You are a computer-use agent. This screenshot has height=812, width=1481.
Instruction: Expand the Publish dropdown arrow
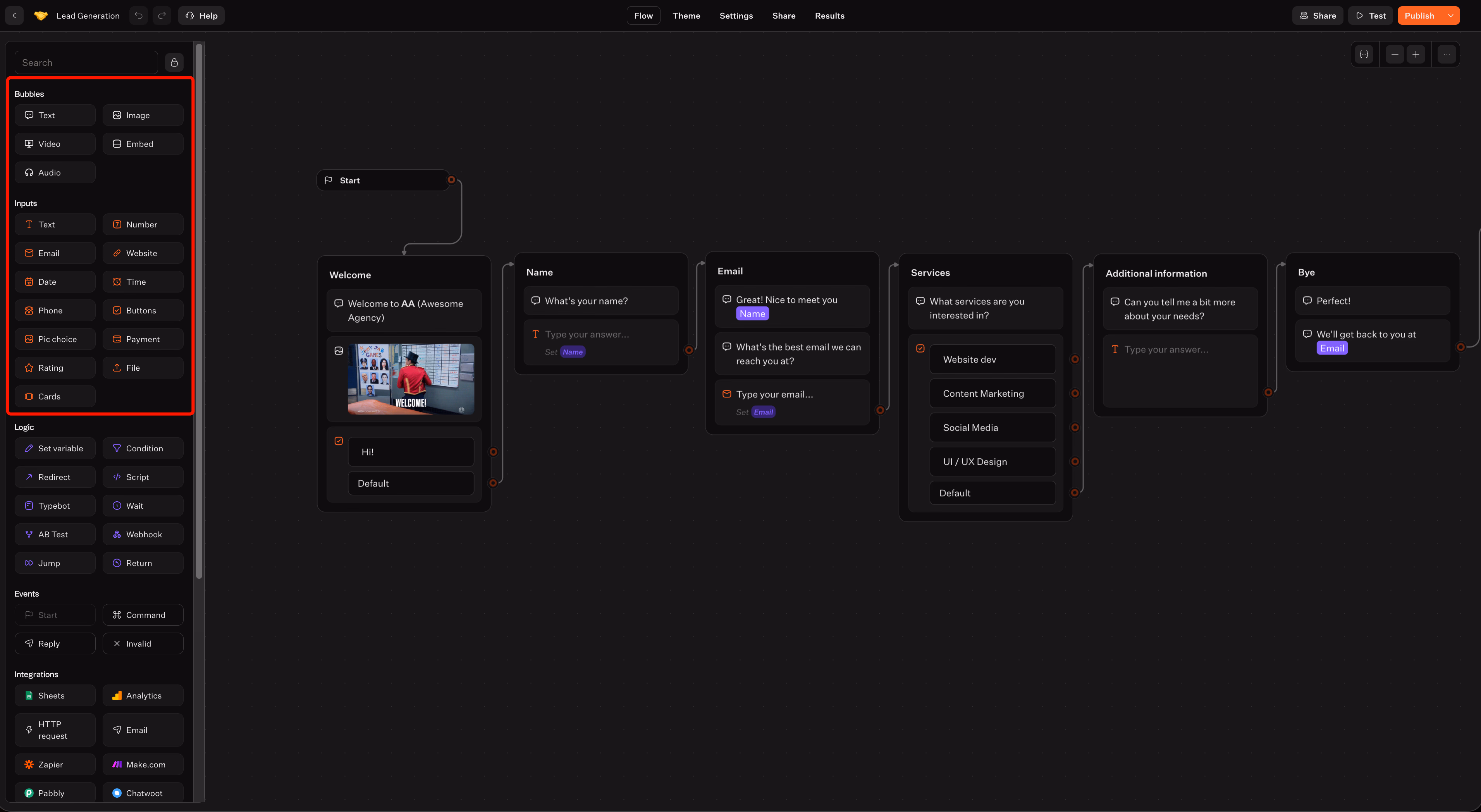pos(1450,15)
